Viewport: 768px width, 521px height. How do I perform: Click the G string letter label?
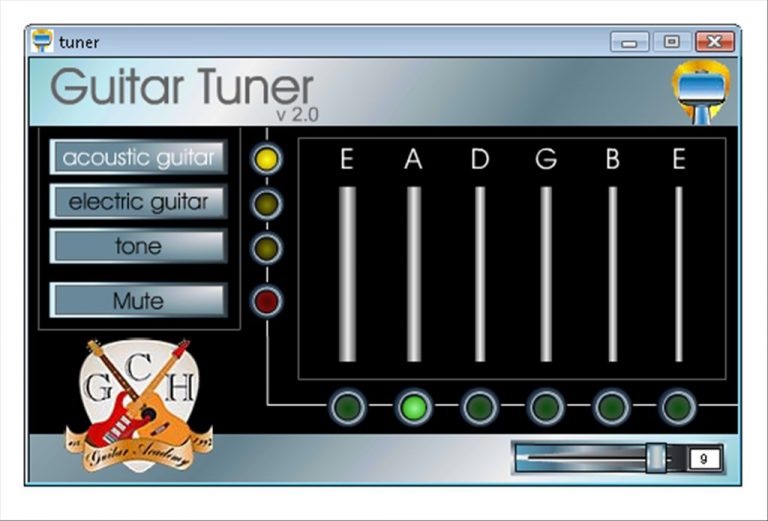coord(546,159)
